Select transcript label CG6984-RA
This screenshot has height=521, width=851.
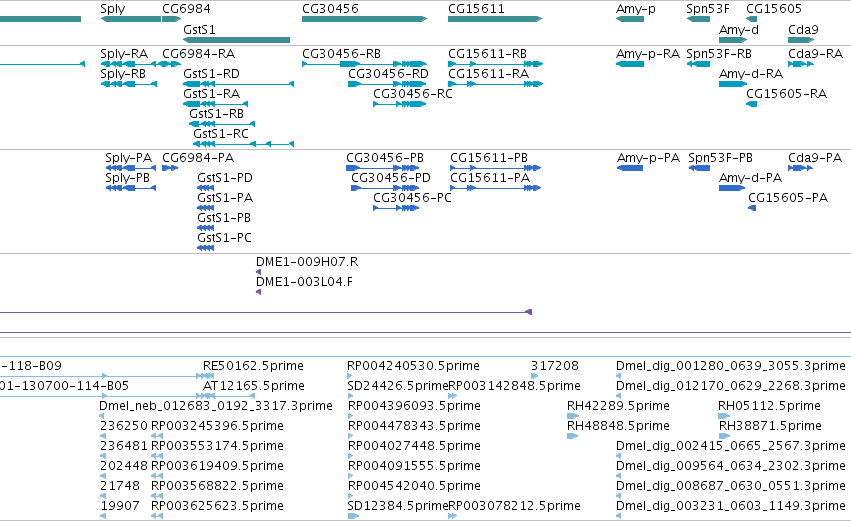click(198, 54)
